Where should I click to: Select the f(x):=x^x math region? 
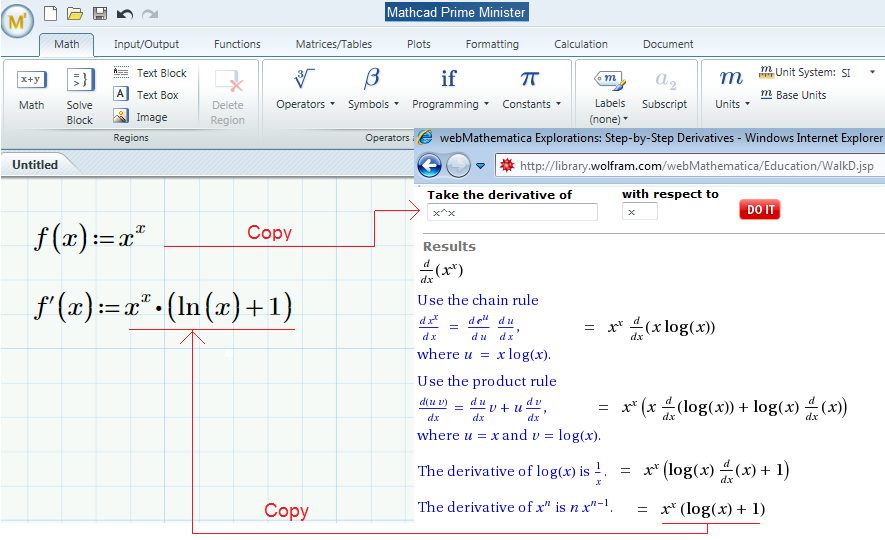point(90,237)
